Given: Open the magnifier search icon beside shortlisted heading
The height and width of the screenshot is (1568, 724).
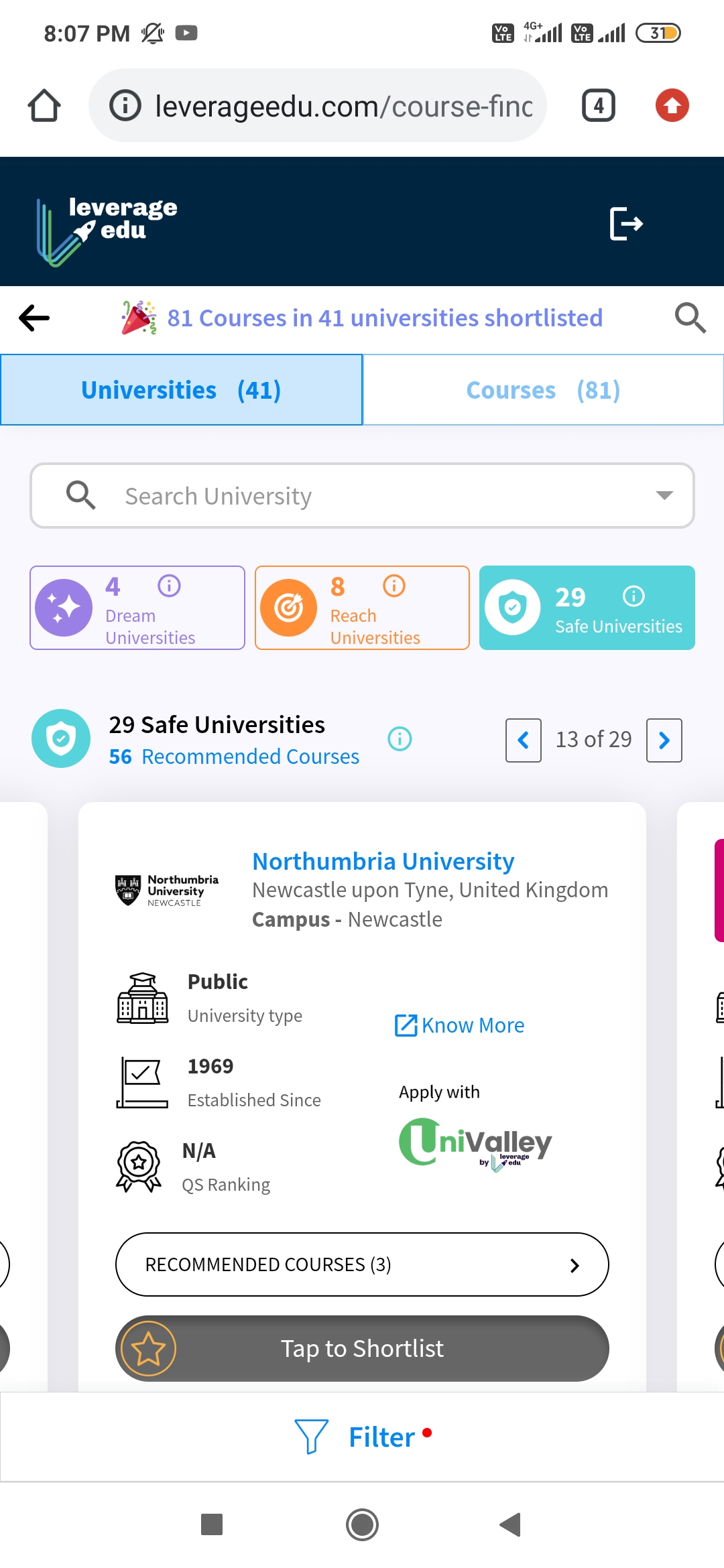Looking at the screenshot, I should pos(690,318).
